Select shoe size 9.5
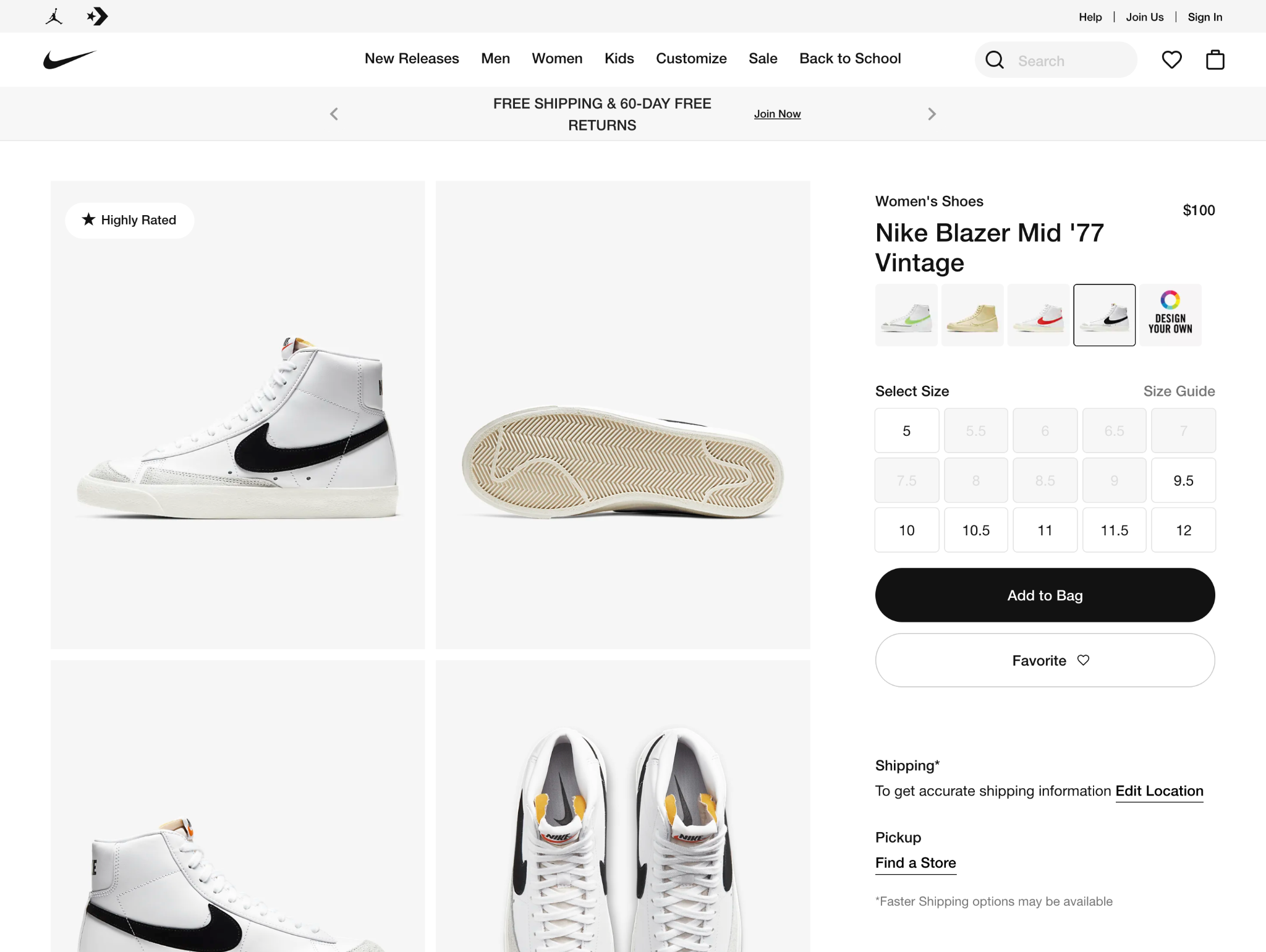This screenshot has width=1266, height=952. (x=1183, y=480)
